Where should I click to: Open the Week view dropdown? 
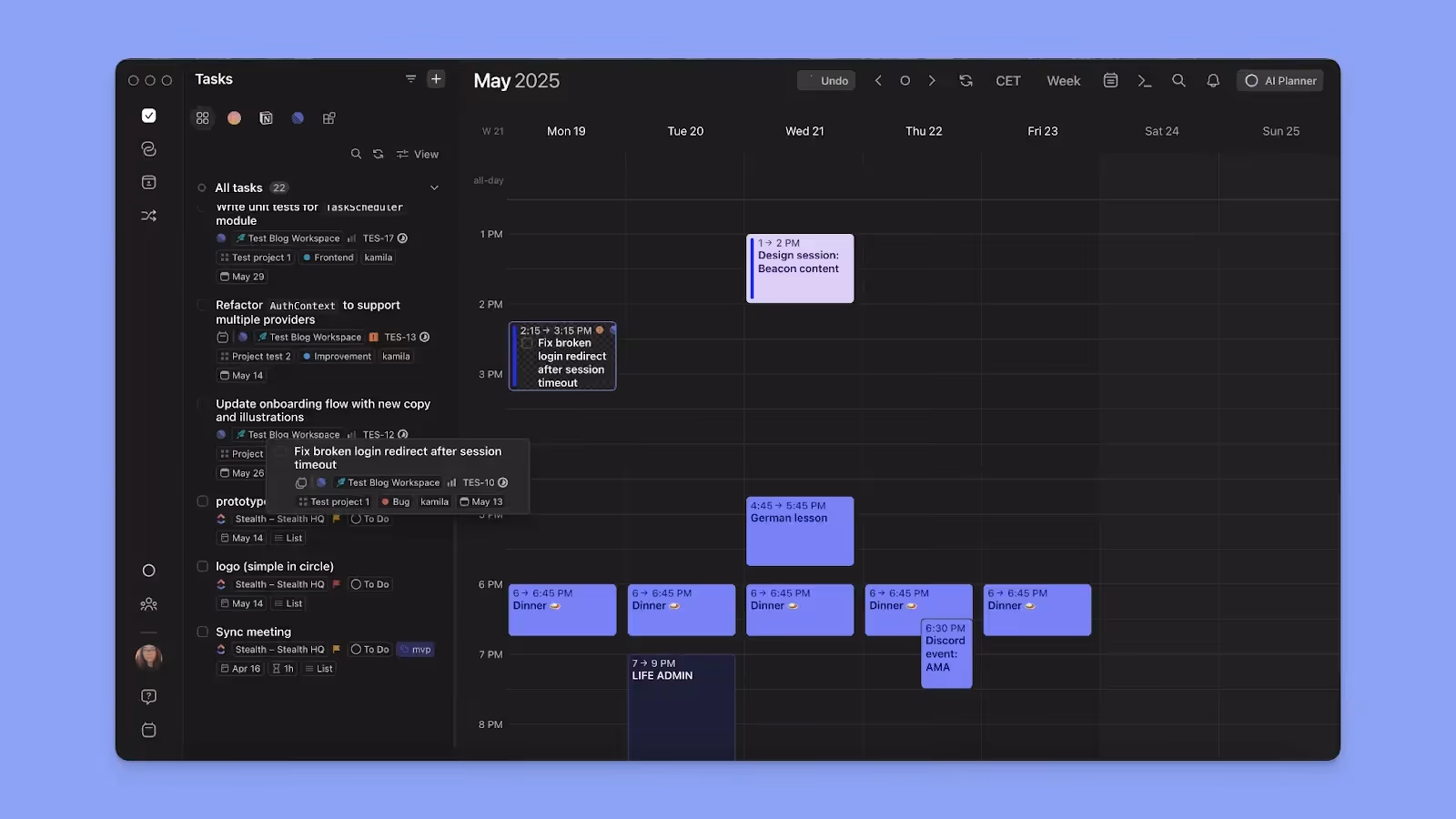[1063, 80]
